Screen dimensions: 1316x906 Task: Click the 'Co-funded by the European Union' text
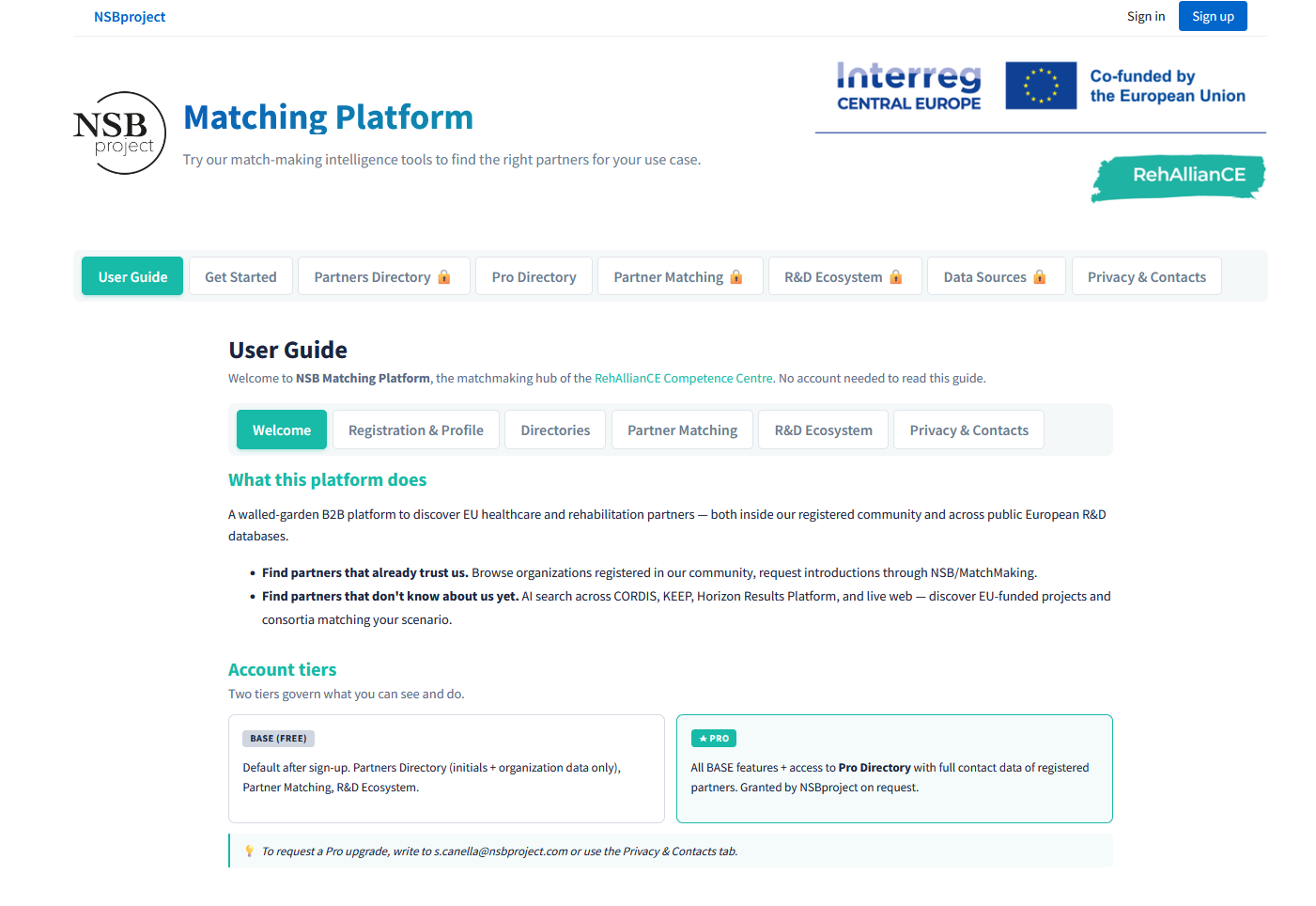pyautogui.click(x=1168, y=86)
